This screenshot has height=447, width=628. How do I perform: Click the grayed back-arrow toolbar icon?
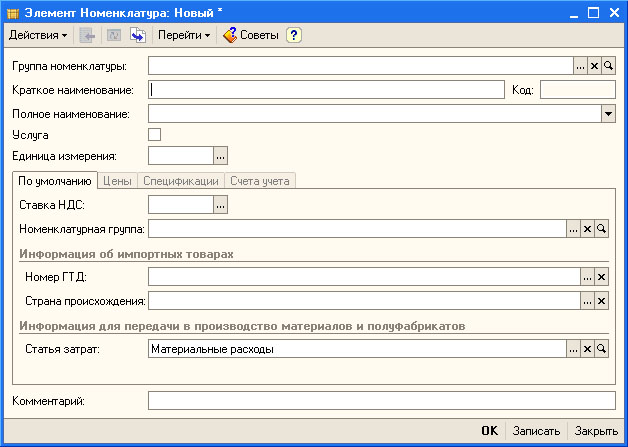point(87,36)
